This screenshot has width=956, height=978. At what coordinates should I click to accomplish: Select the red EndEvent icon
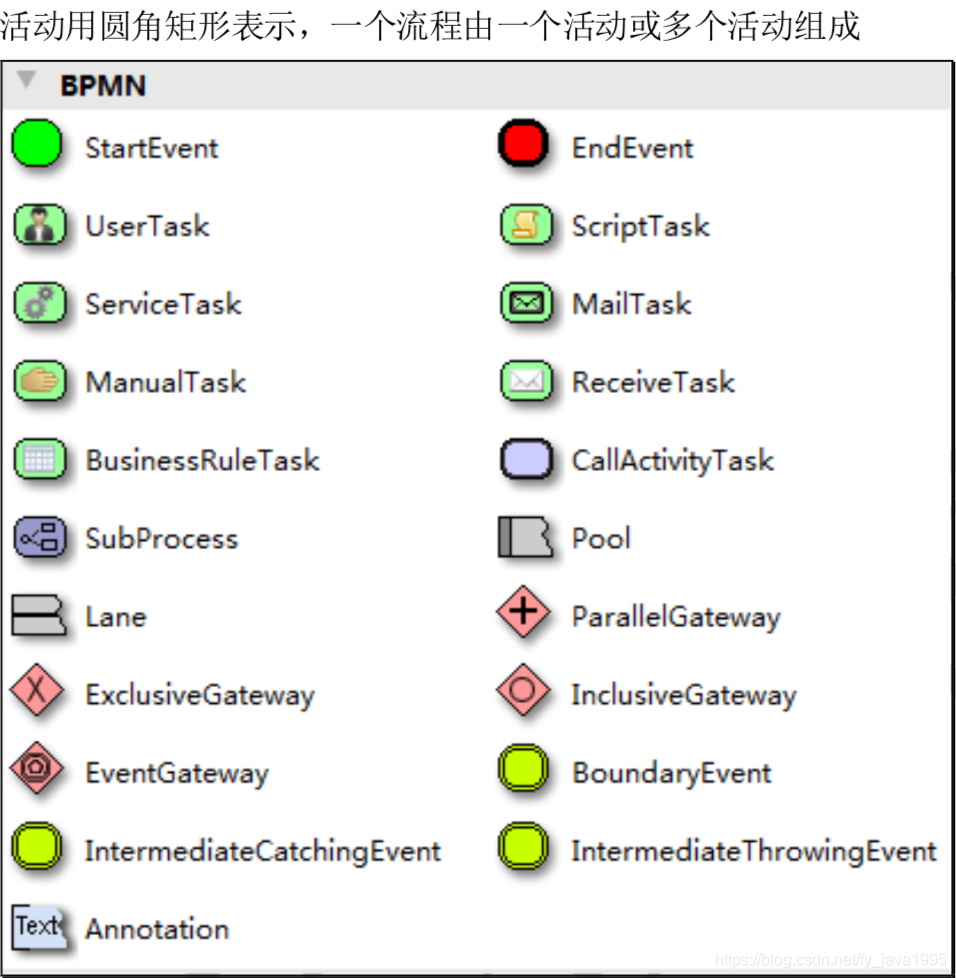point(523,143)
